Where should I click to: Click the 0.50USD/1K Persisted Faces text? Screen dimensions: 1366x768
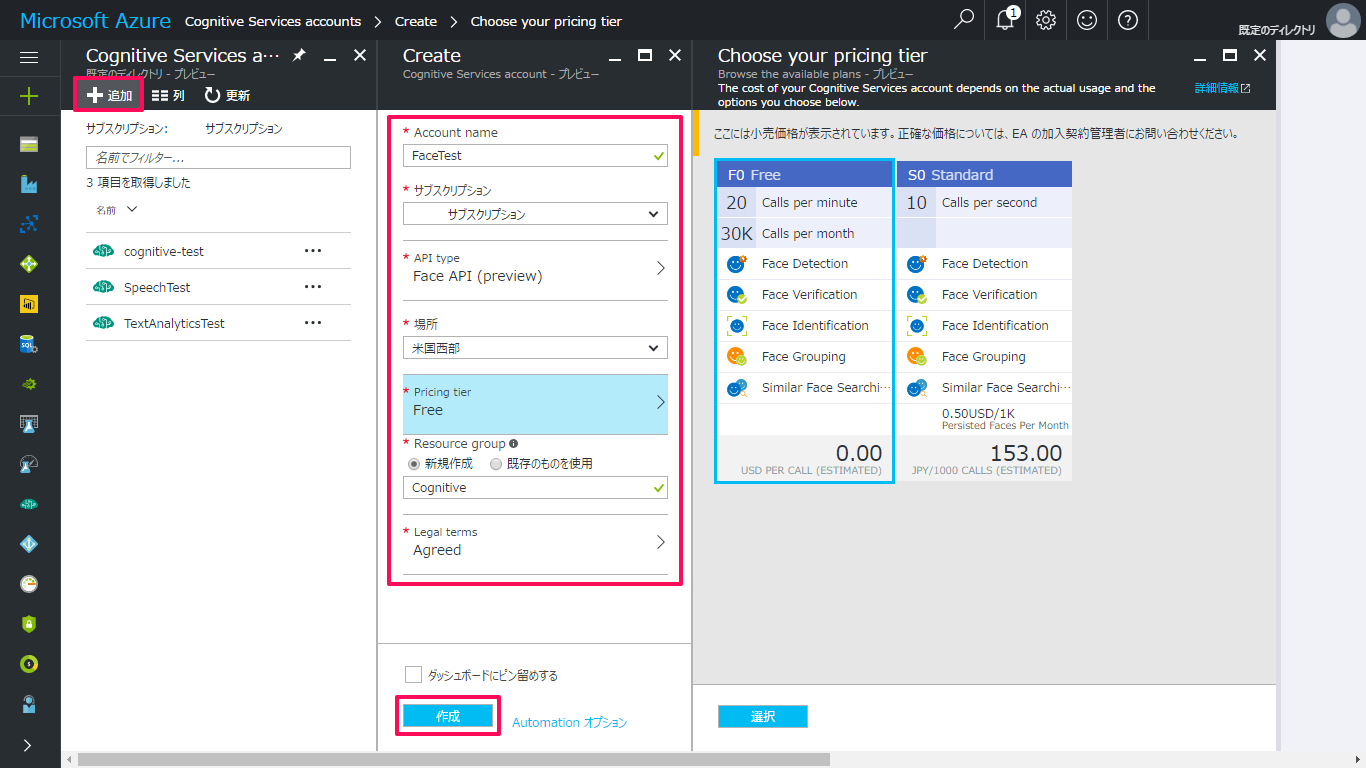[1005, 419]
